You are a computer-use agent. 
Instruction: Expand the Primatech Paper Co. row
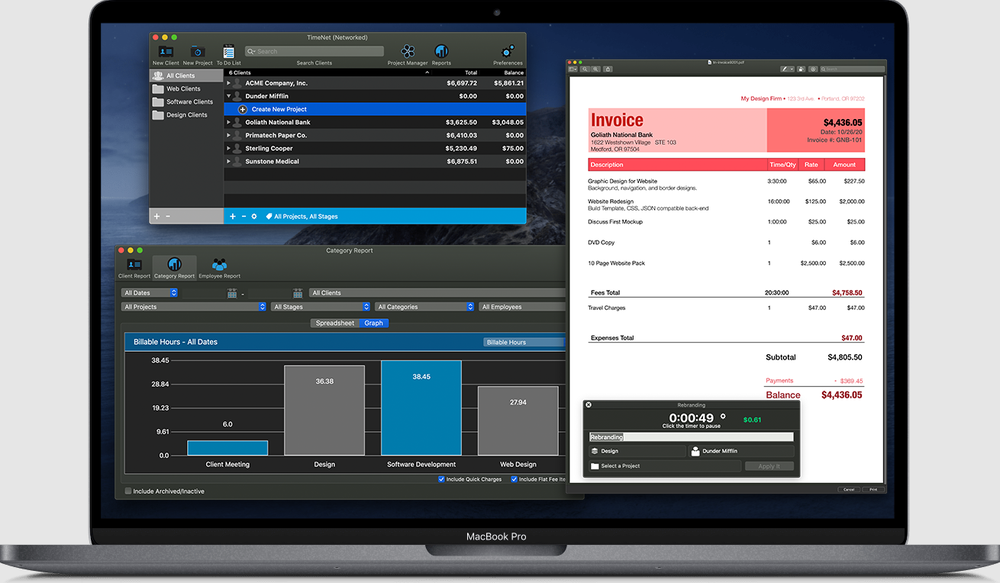[x=228, y=135]
